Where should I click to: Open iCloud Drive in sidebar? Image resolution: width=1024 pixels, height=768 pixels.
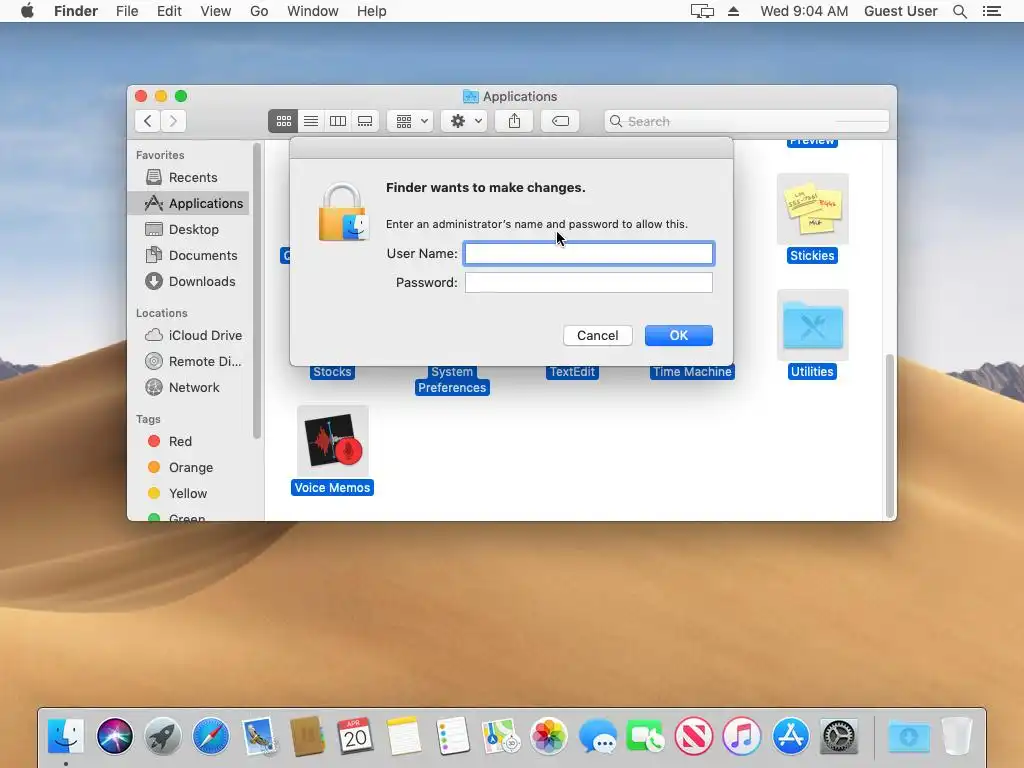188,335
